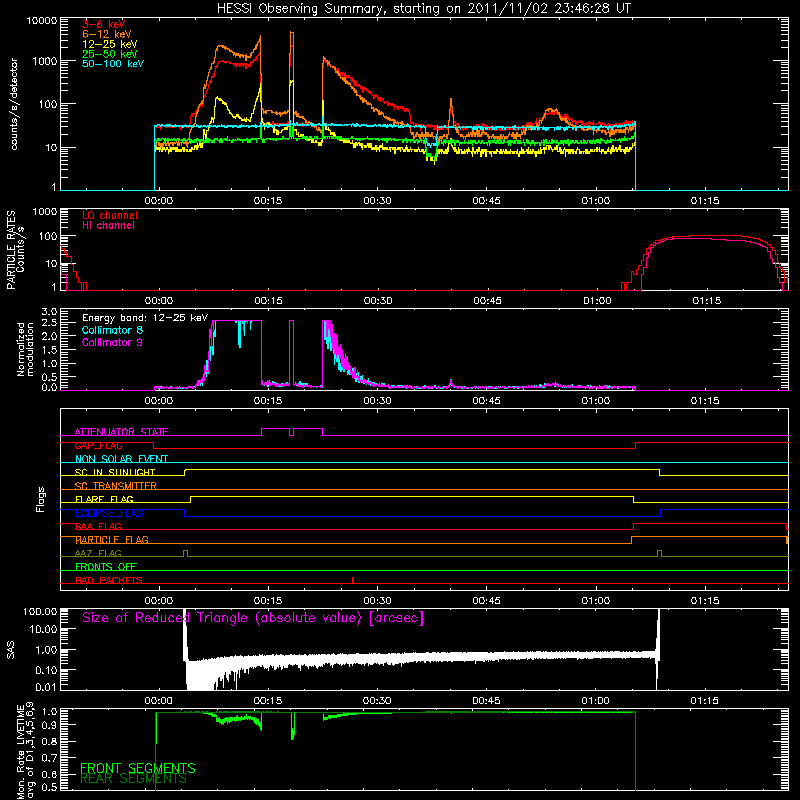
Task: Click the 'PARTICLE RATES' y-axis label
Action: [11, 250]
